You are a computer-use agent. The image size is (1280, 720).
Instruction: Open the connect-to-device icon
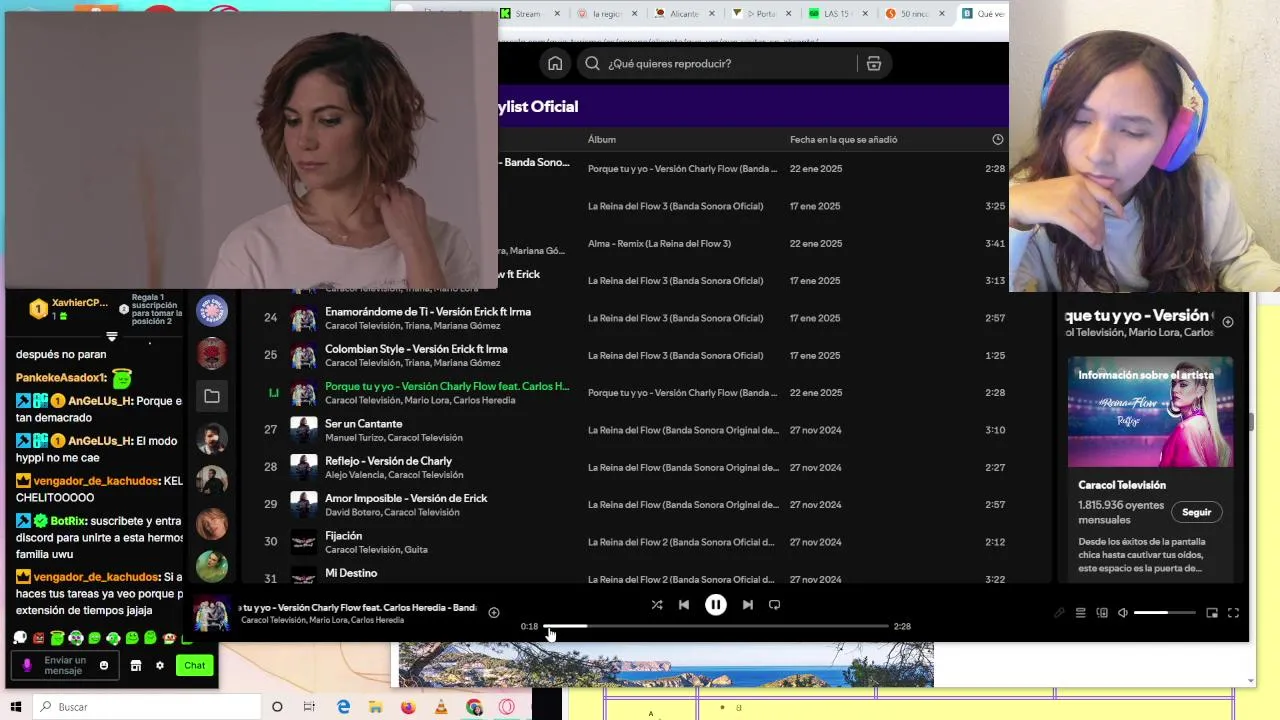pos(1102,613)
